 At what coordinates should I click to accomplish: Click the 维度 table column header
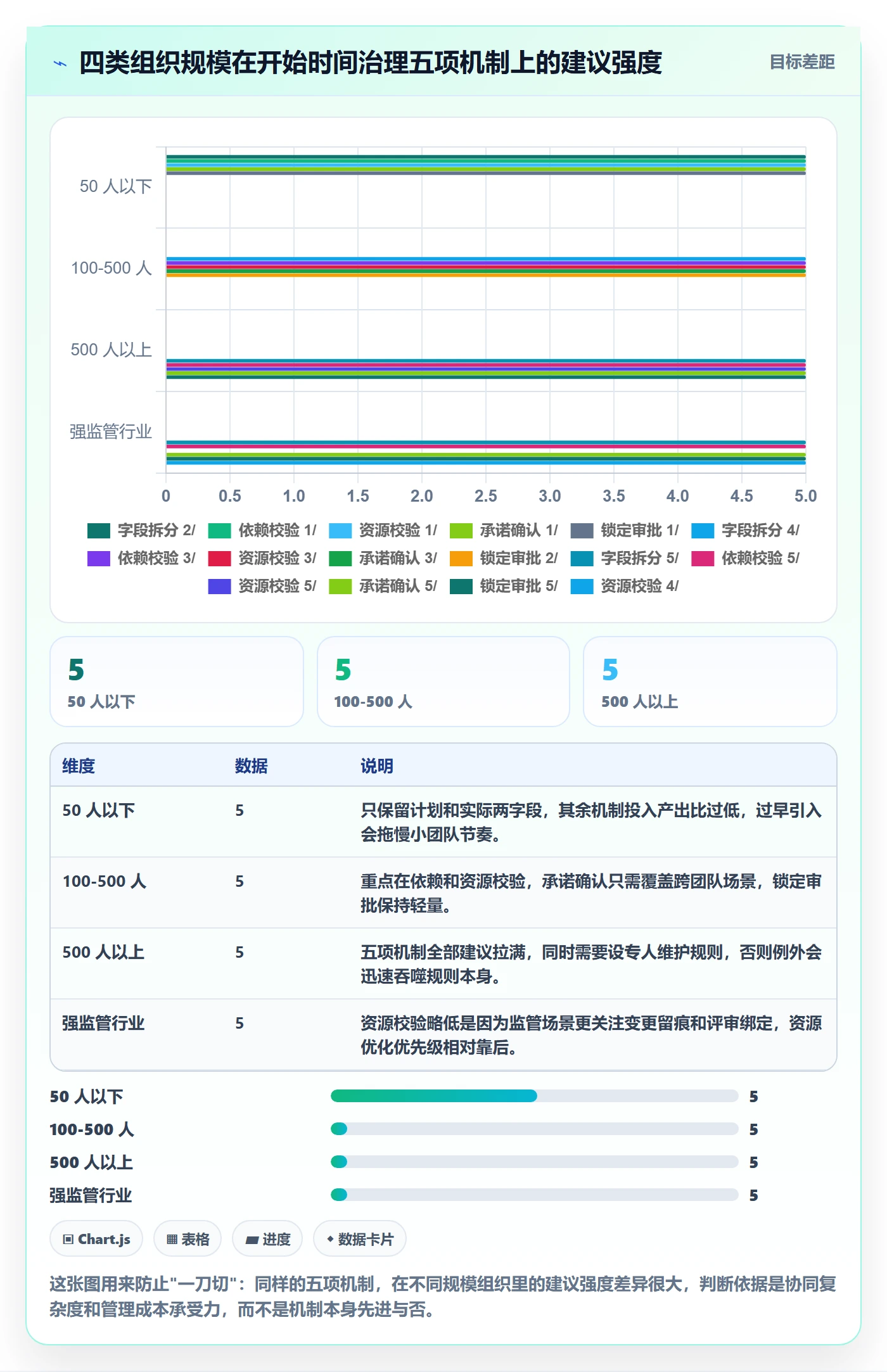pos(79,766)
